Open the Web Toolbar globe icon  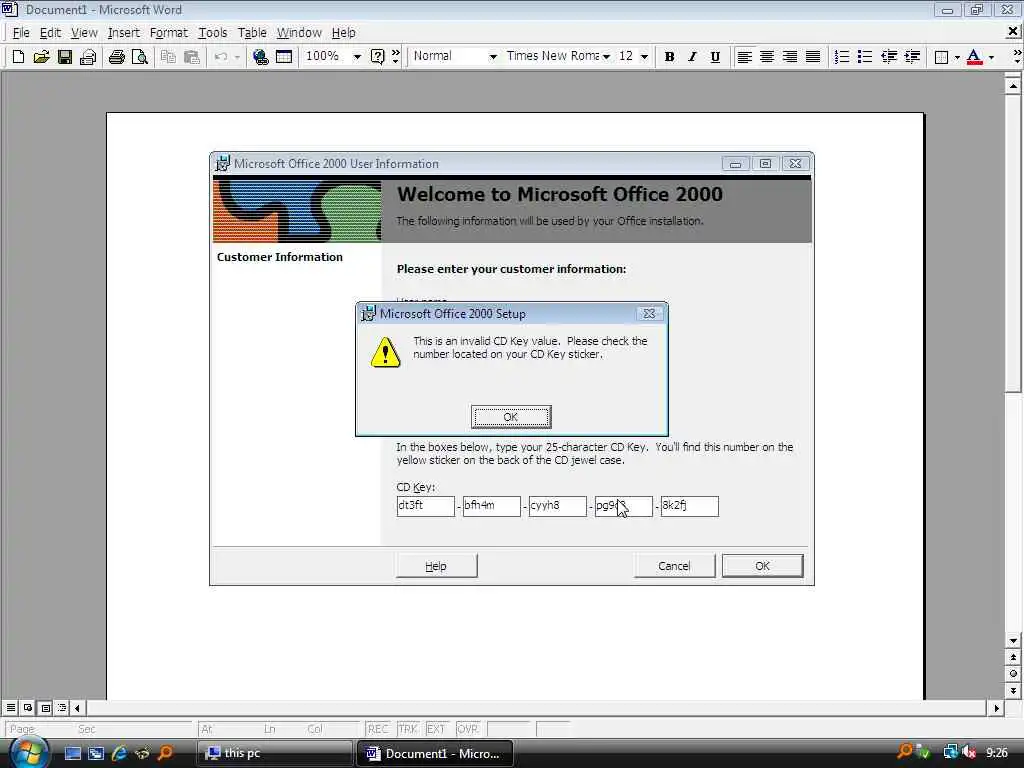pyautogui.click(x=261, y=57)
